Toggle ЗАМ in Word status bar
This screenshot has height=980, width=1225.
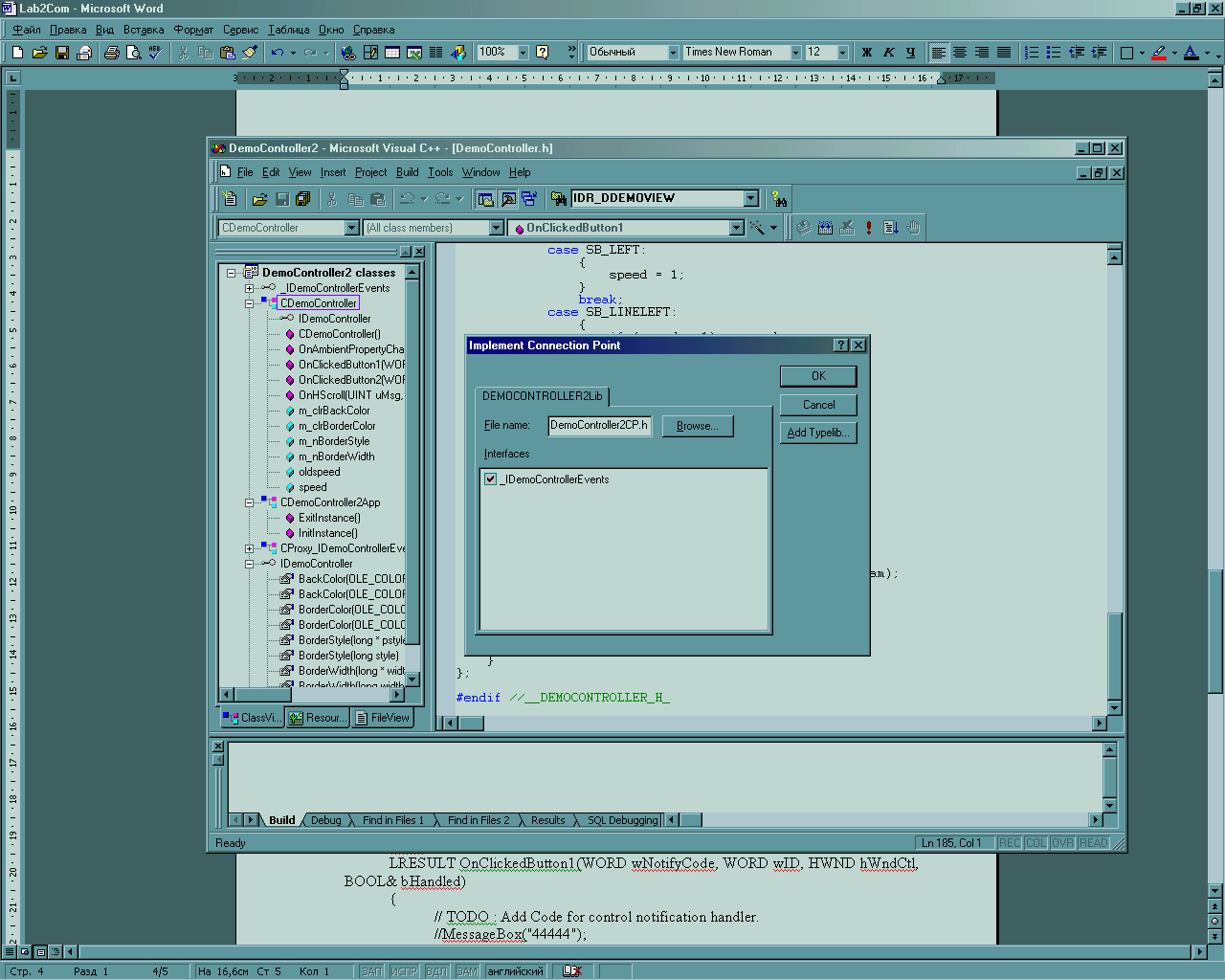point(467,971)
